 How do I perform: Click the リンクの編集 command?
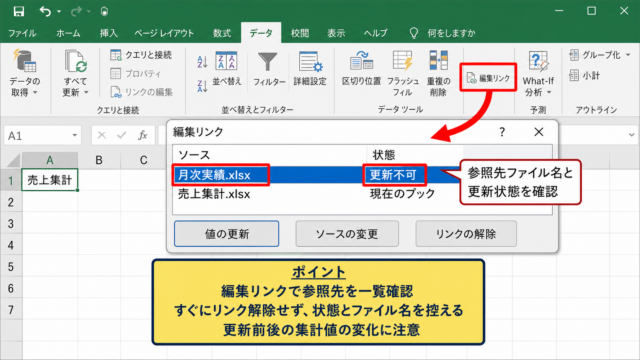142,92
